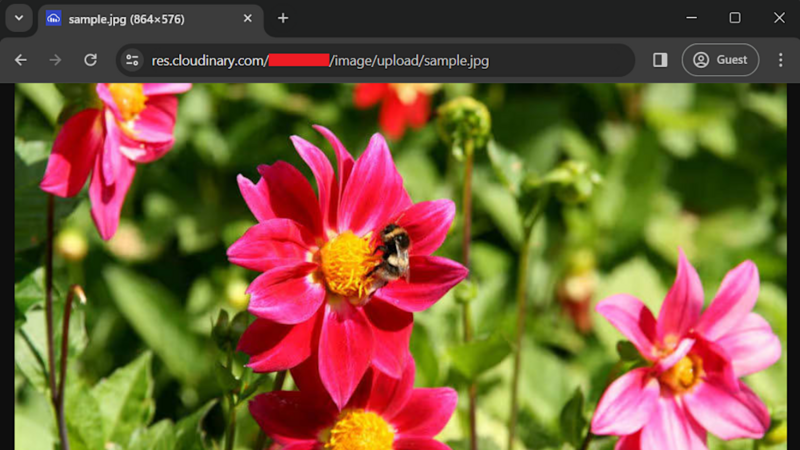Click the Cloudinary favicon on the tab
This screenshot has width=800, height=450.
pyautogui.click(x=54, y=18)
